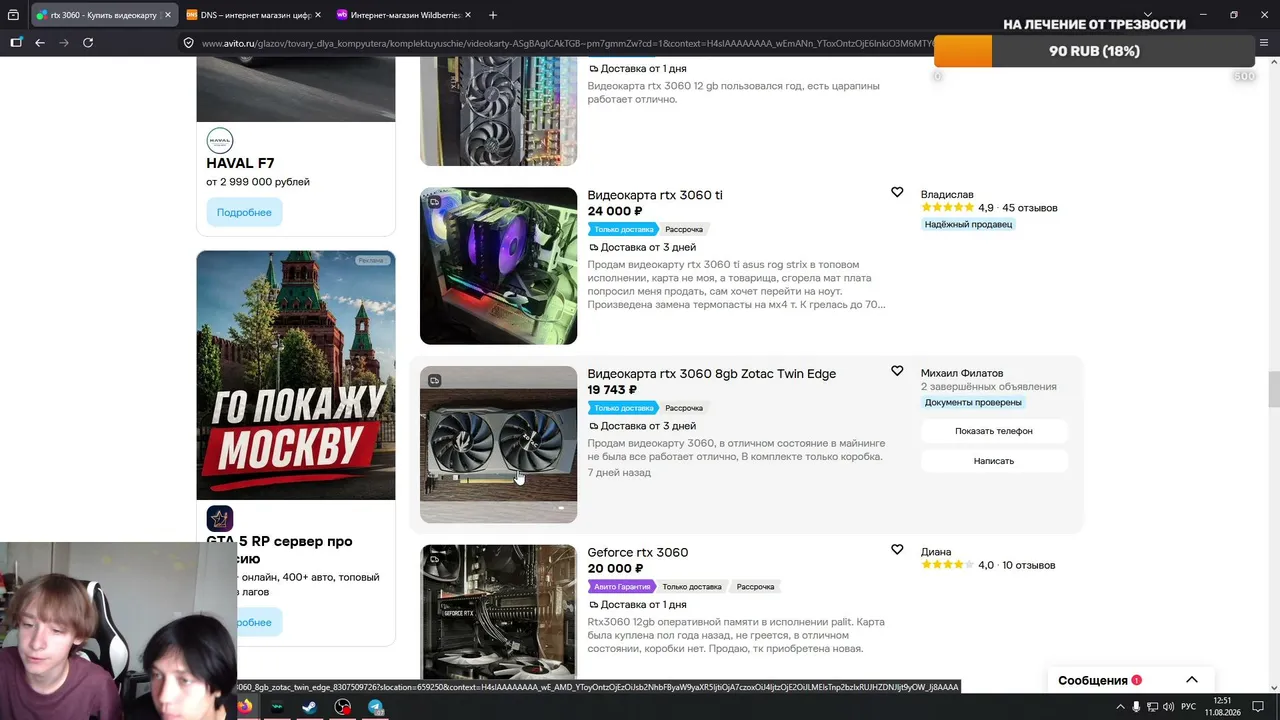The height and width of the screenshot is (720, 1280).
Task: Open listing Видеокарта rtx 3060 ti
Action: (655, 195)
